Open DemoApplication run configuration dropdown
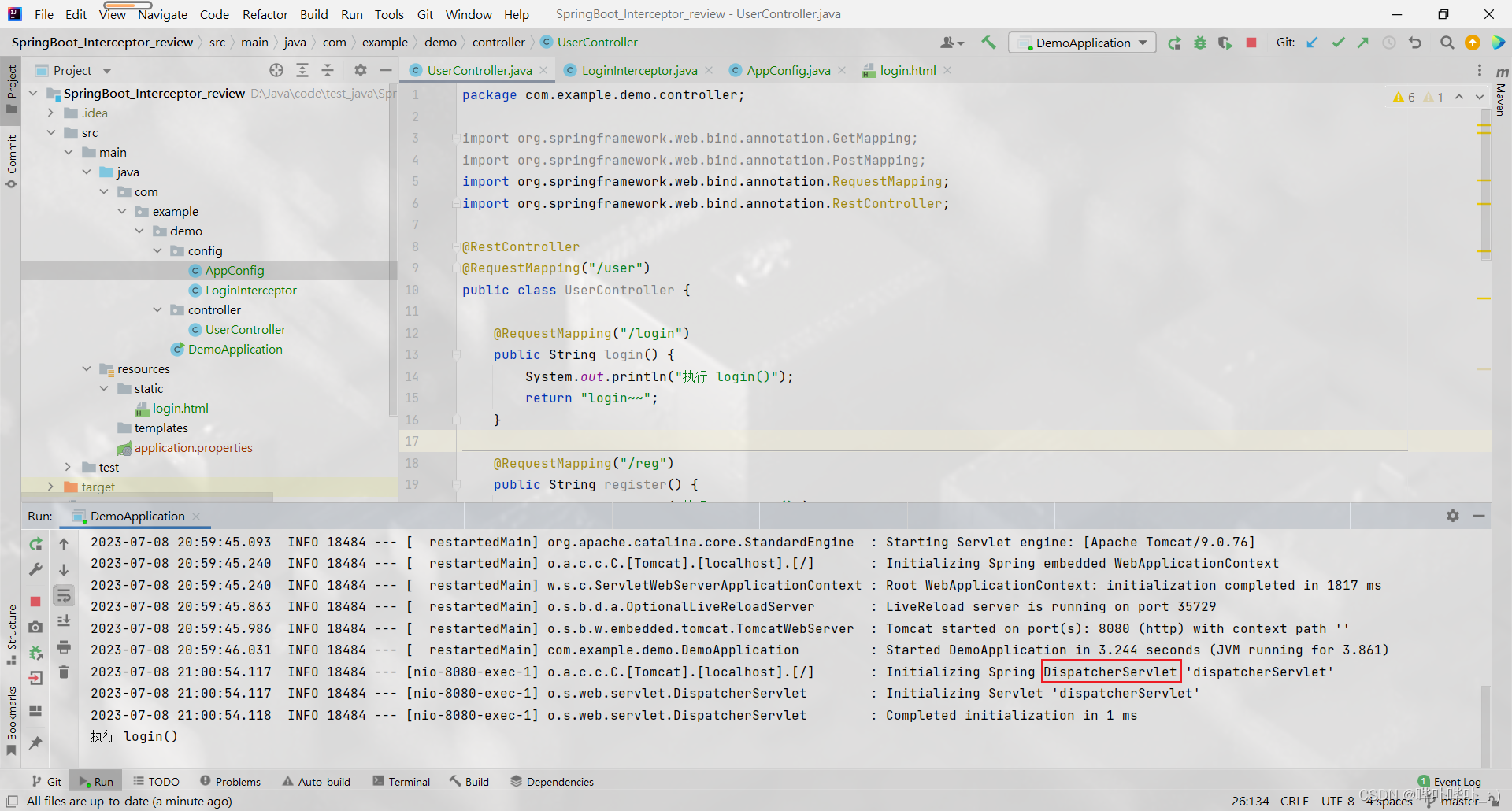This screenshot has width=1512, height=811. (x=1082, y=43)
